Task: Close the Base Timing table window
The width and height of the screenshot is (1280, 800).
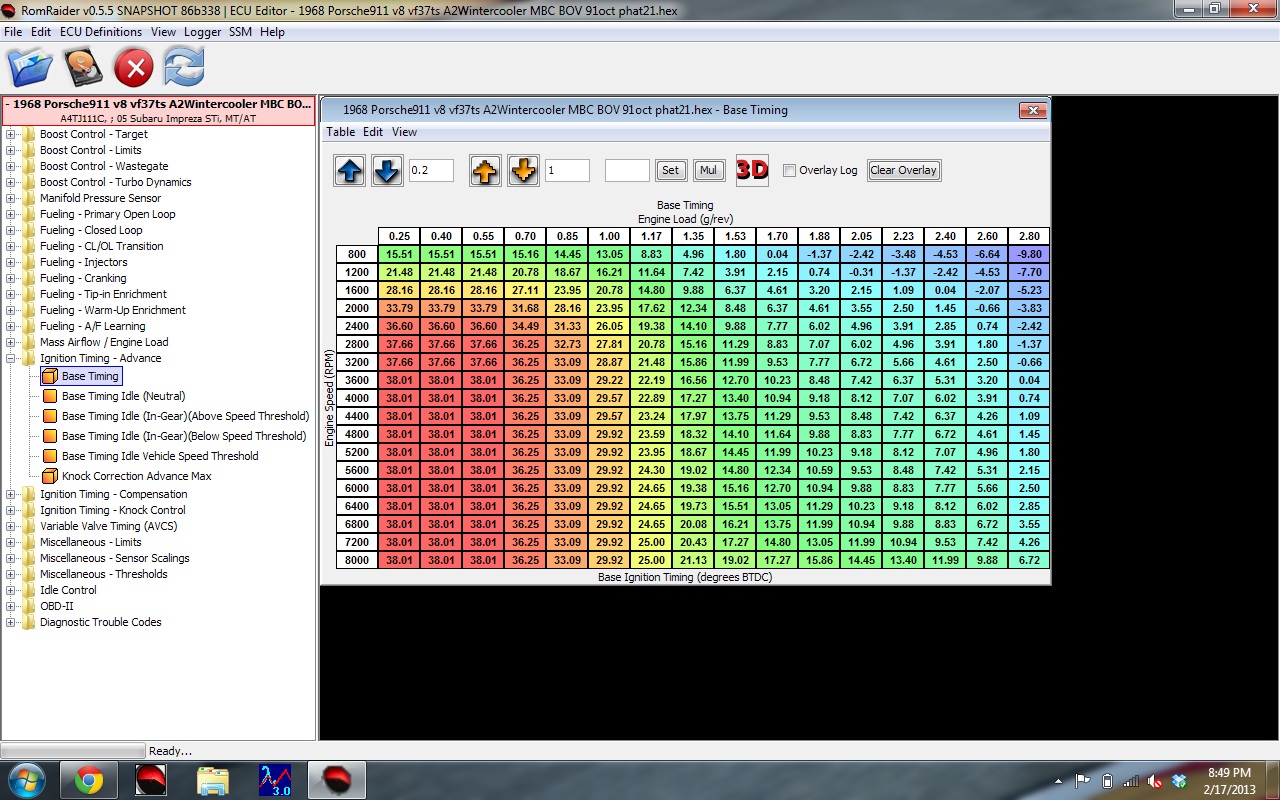Action: pos(1032,110)
